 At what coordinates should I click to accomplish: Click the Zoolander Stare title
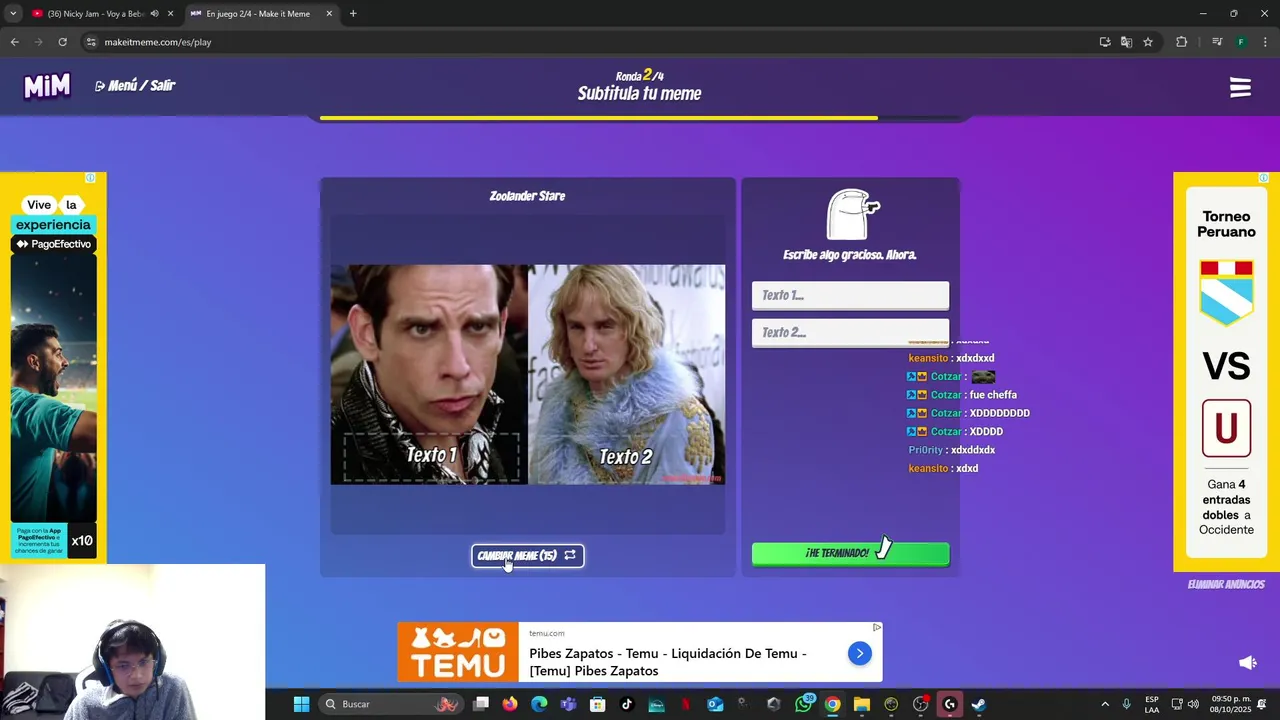tap(527, 196)
